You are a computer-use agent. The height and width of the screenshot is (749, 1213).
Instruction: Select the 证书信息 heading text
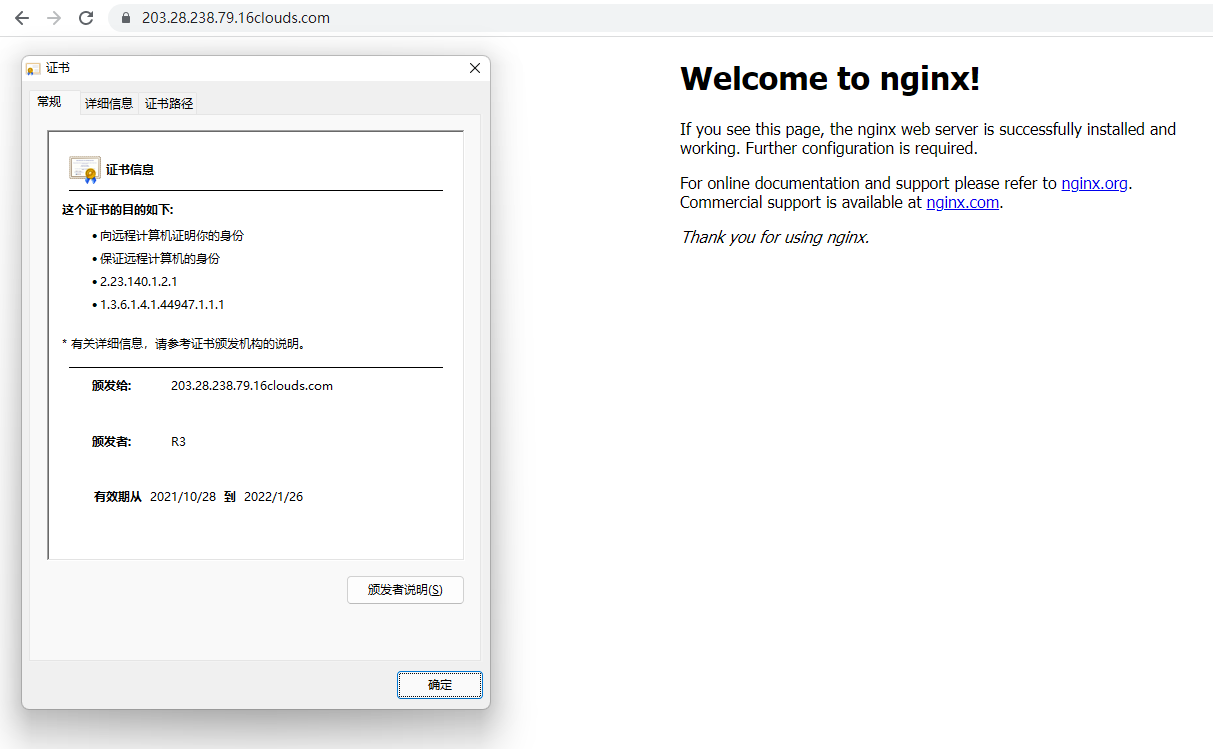130,170
